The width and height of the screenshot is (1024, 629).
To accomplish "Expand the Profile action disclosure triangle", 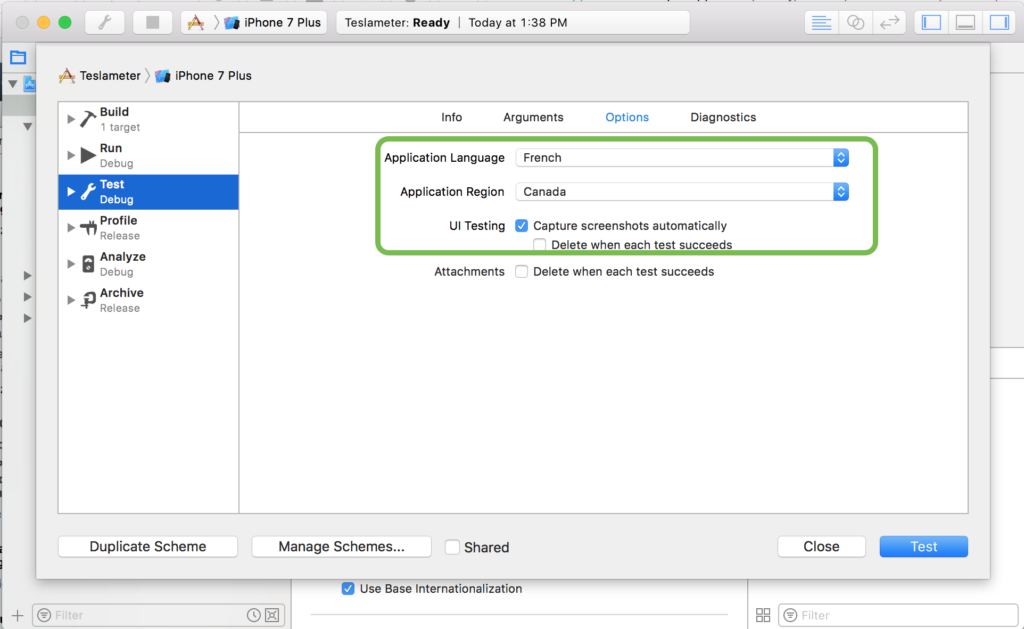I will 71,227.
